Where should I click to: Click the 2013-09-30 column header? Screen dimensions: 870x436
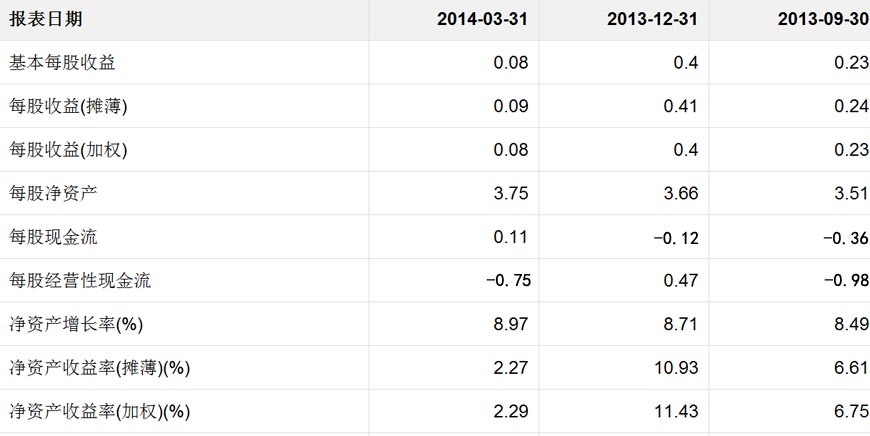823,19
